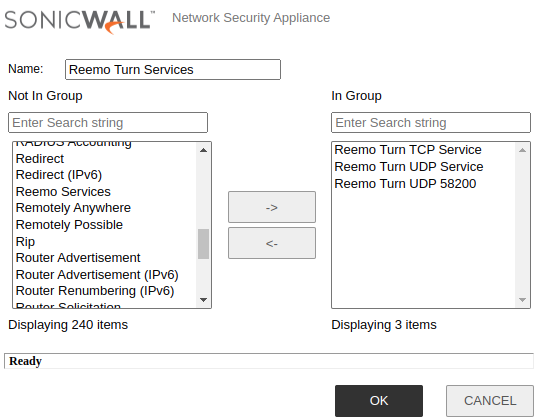Click the SonicWall logo
The width and height of the screenshot is (544, 420).
click(80, 21)
